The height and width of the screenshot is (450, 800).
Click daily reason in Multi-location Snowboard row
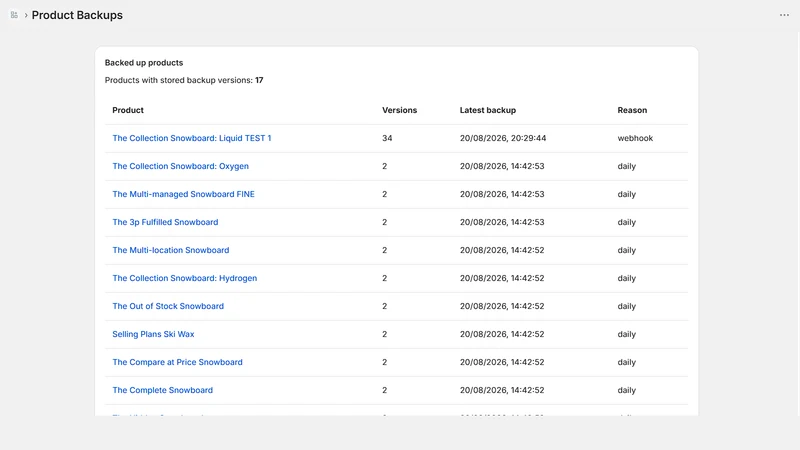(627, 251)
